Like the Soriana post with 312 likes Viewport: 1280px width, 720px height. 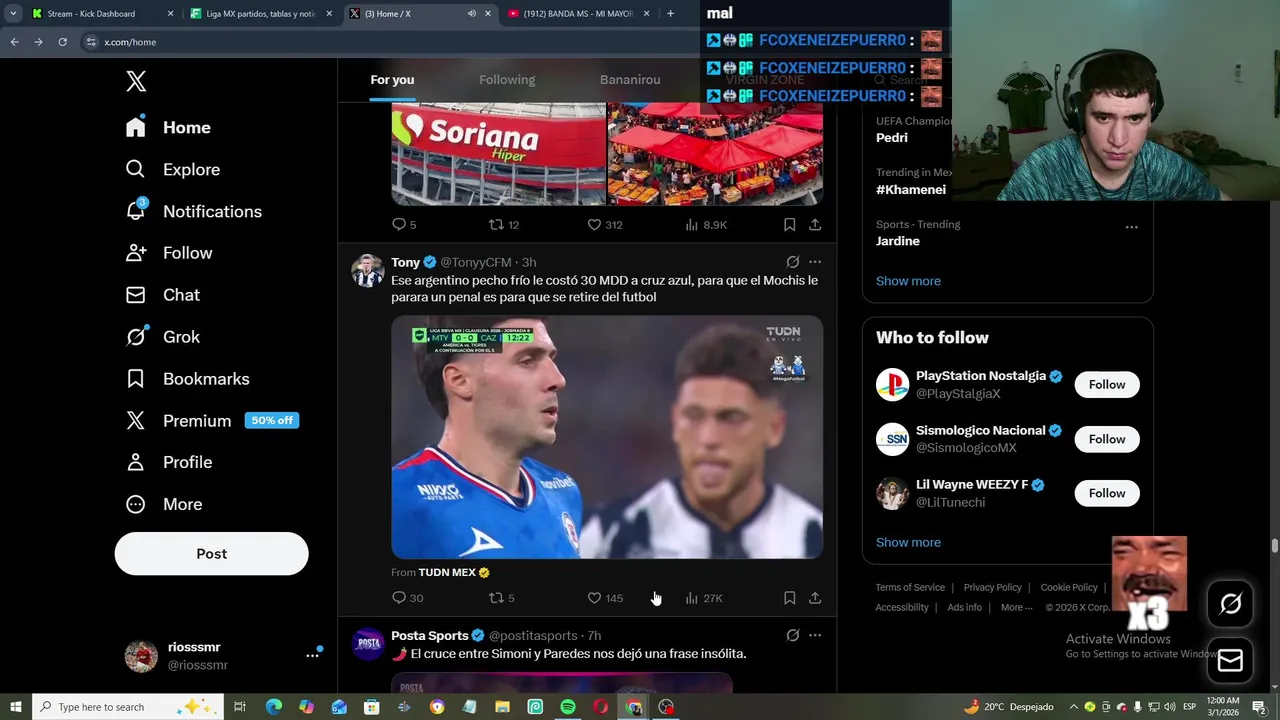pyautogui.click(x=604, y=225)
